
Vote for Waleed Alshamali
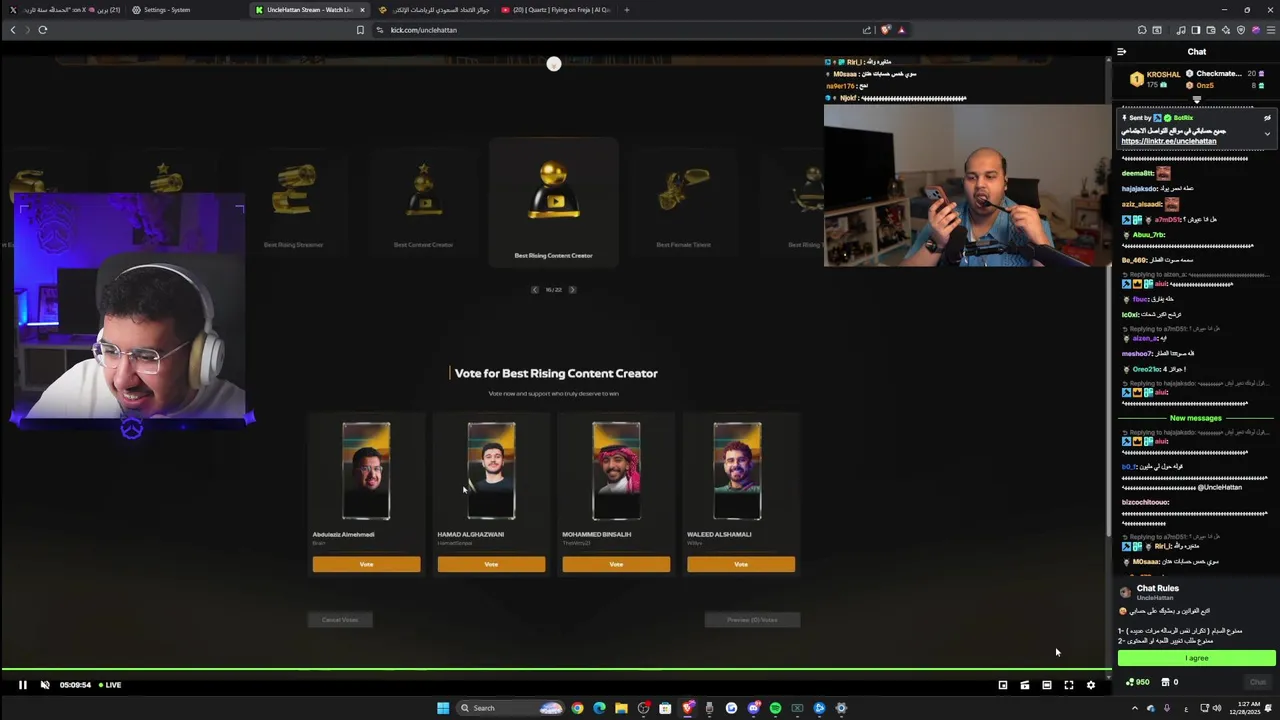(x=741, y=565)
